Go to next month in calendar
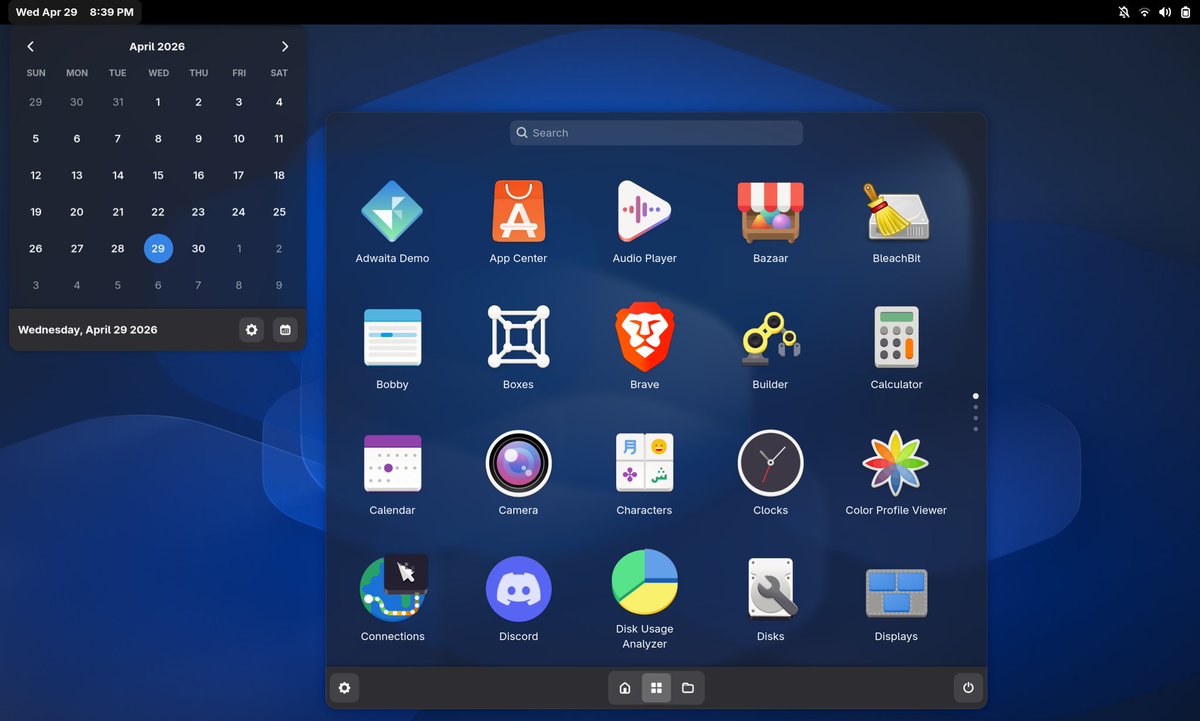The height and width of the screenshot is (721, 1200). (x=285, y=46)
